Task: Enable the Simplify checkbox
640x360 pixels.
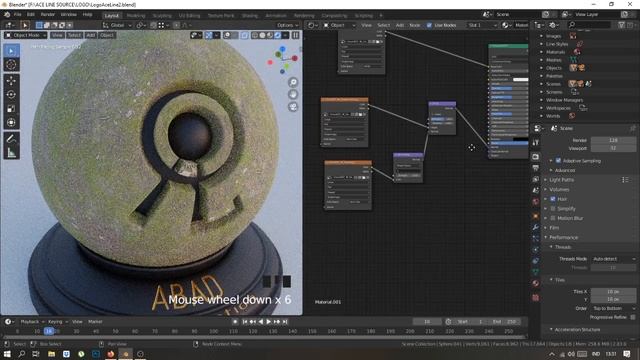Action: 553,209
